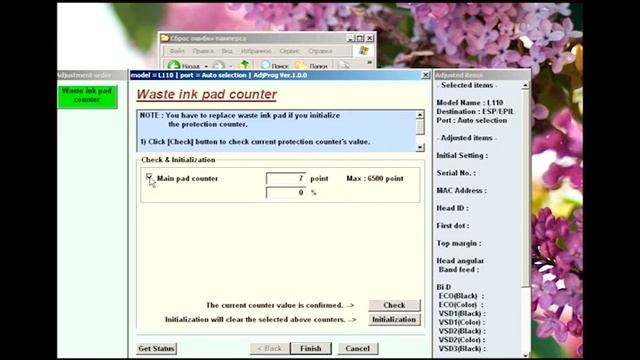Open Forward history dropdown arrow in Explorer
This screenshot has height=360, width=640.
click(230, 66)
